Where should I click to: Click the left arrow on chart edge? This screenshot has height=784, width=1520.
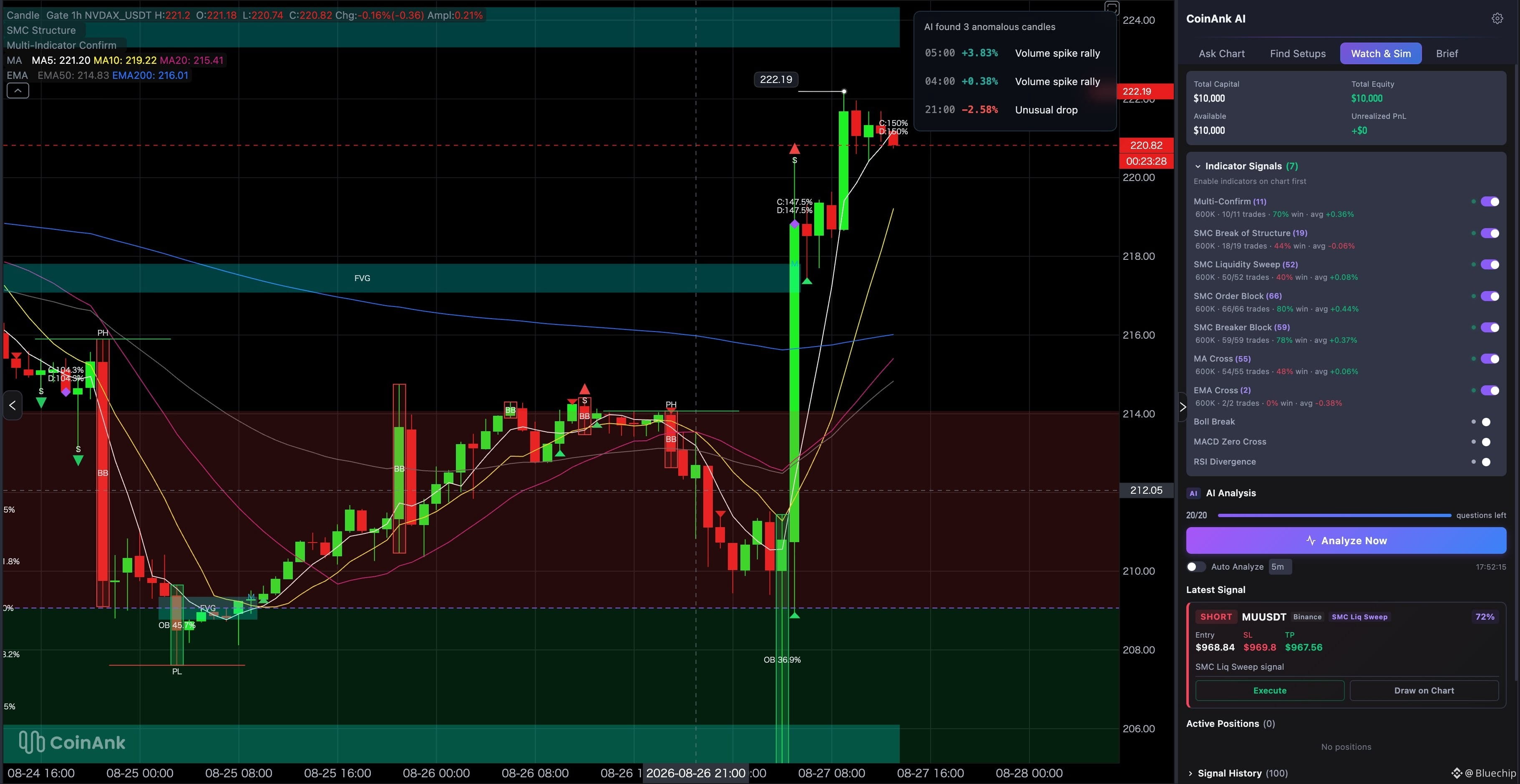point(13,405)
